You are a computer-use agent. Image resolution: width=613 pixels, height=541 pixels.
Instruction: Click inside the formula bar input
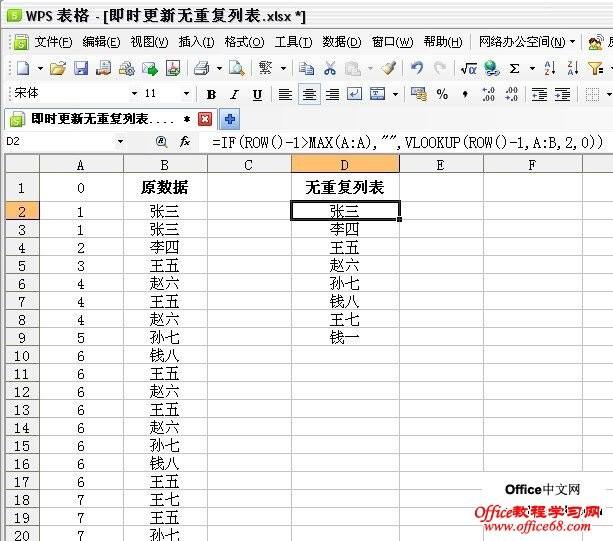tap(407, 142)
